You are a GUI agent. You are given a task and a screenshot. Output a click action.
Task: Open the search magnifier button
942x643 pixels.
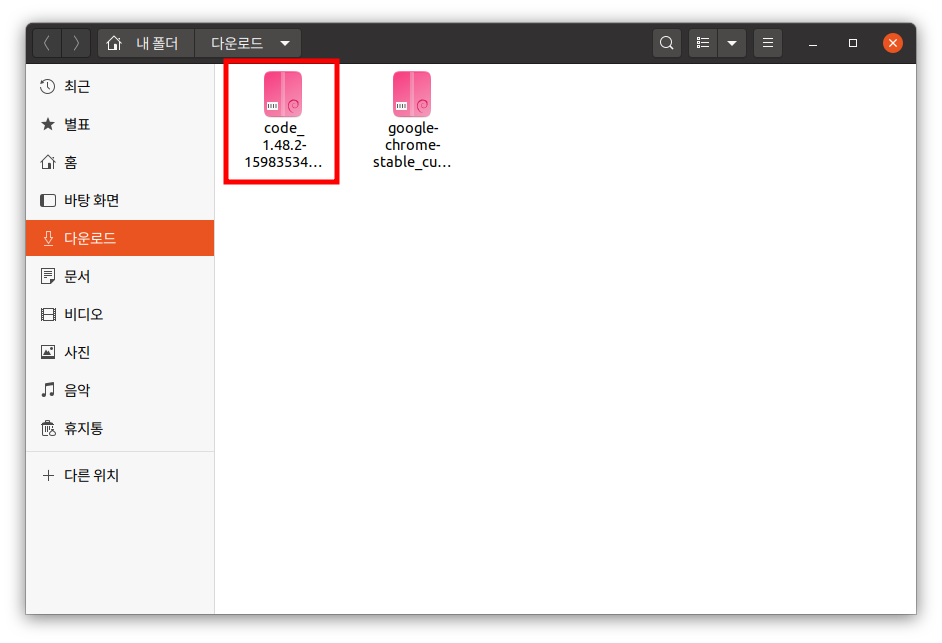666,43
